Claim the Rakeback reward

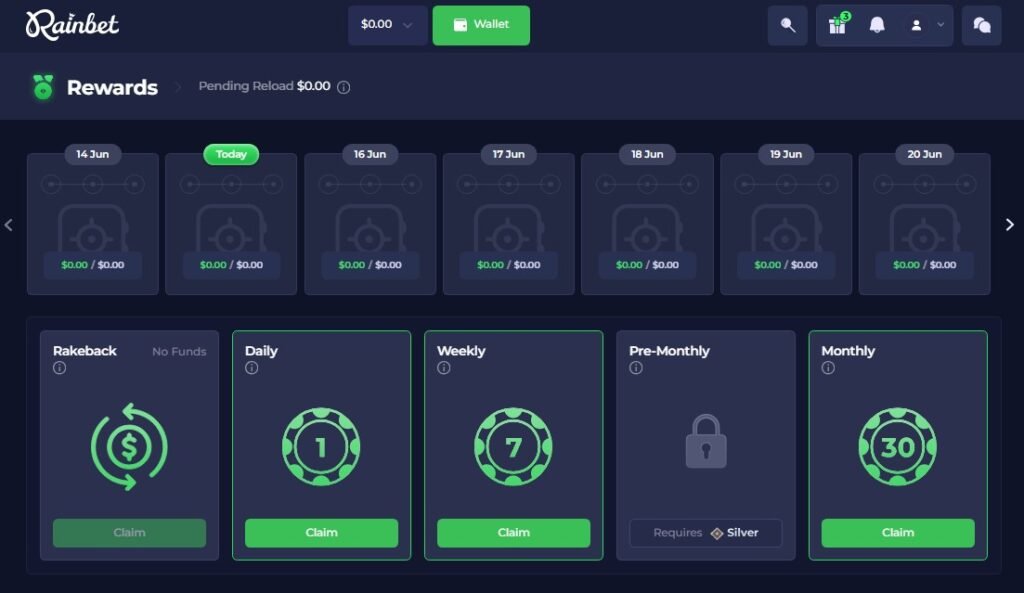click(x=129, y=533)
